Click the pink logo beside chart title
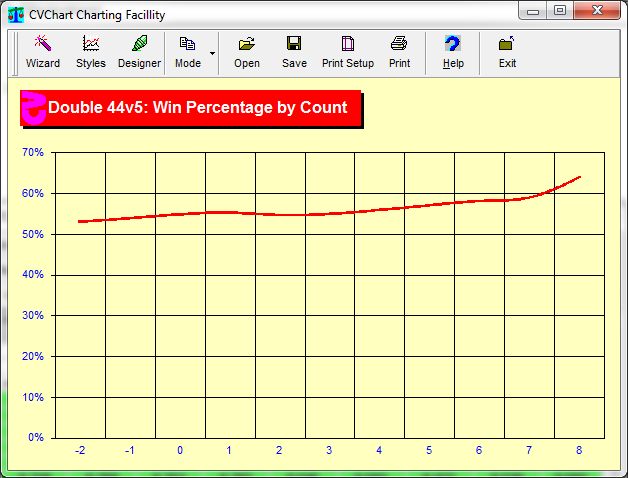Viewport: 628px width, 478px height. click(33, 108)
